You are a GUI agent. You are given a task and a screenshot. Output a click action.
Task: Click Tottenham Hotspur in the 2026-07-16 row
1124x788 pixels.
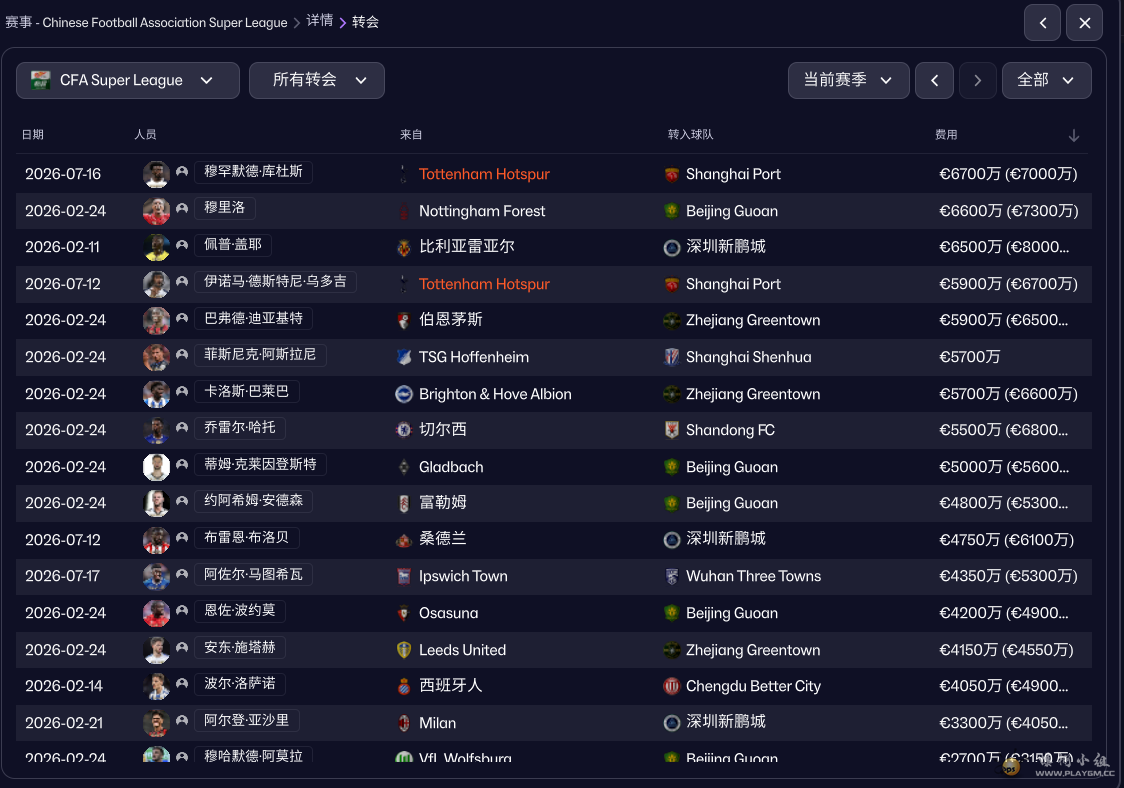coord(484,174)
